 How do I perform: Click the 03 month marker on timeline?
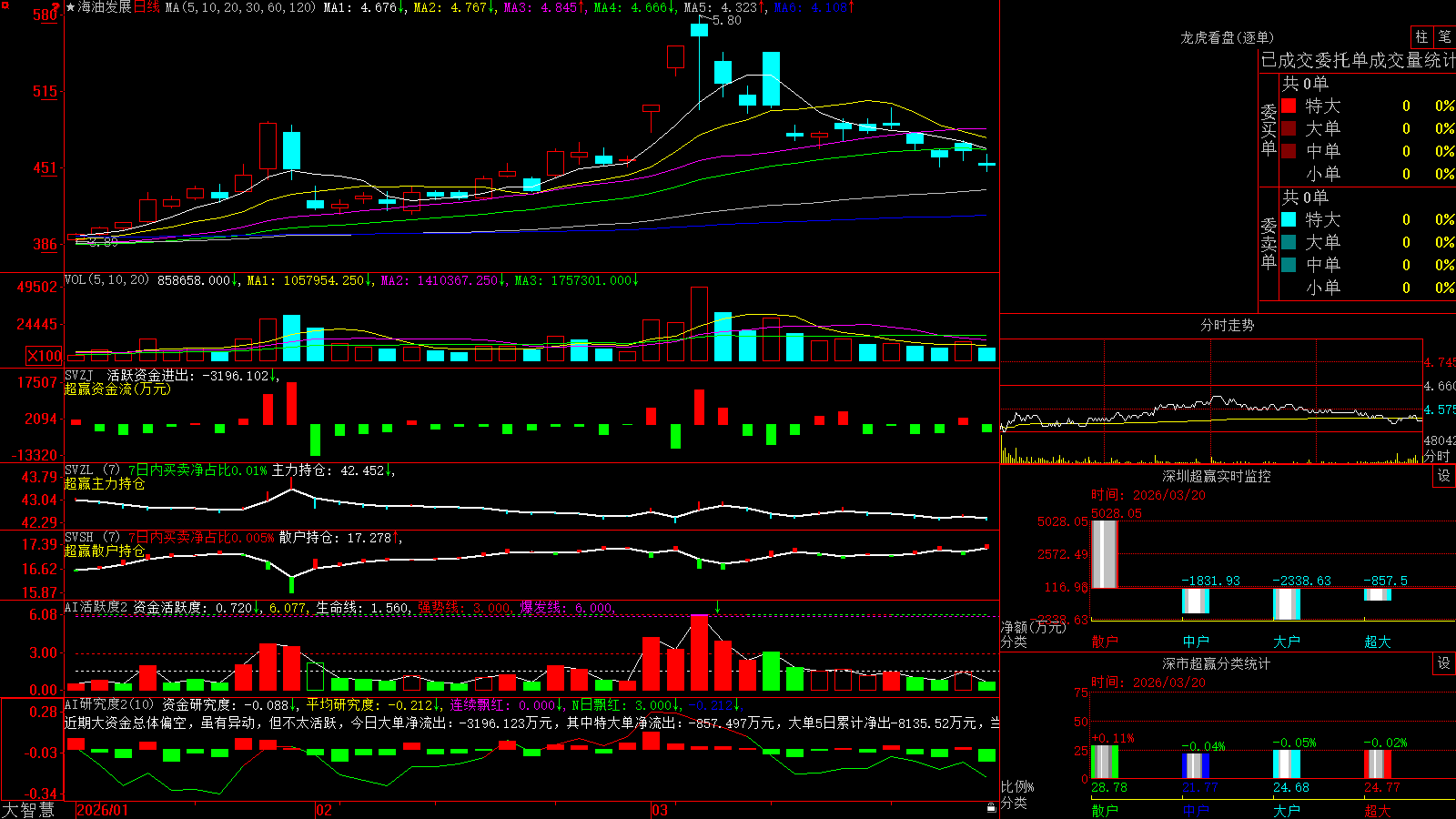[x=660, y=810]
